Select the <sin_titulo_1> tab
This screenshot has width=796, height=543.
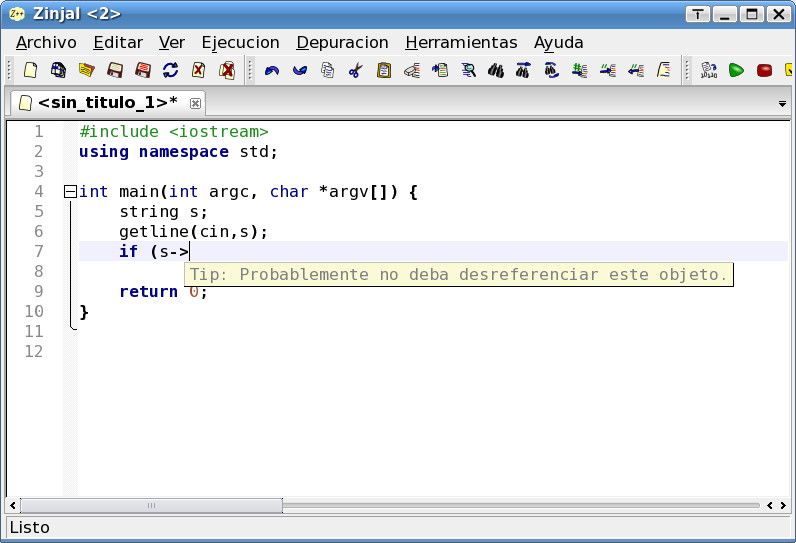click(108, 103)
